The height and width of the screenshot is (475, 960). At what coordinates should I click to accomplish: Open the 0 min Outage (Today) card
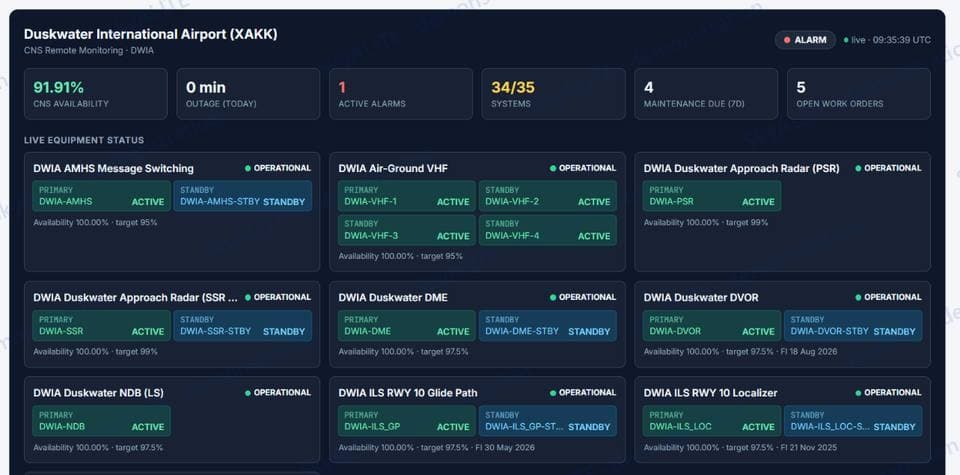tap(248, 94)
